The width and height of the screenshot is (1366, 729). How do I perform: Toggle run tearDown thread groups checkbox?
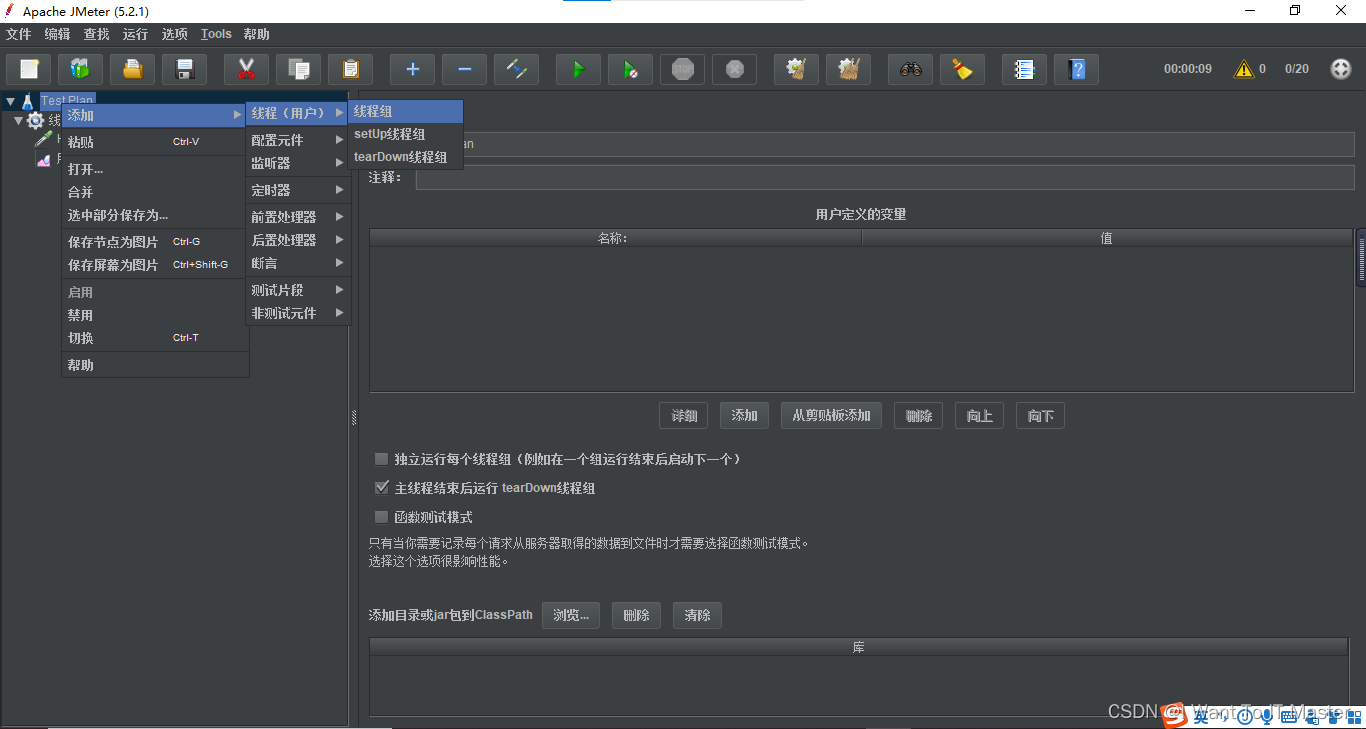pyautogui.click(x=381, y=488)
